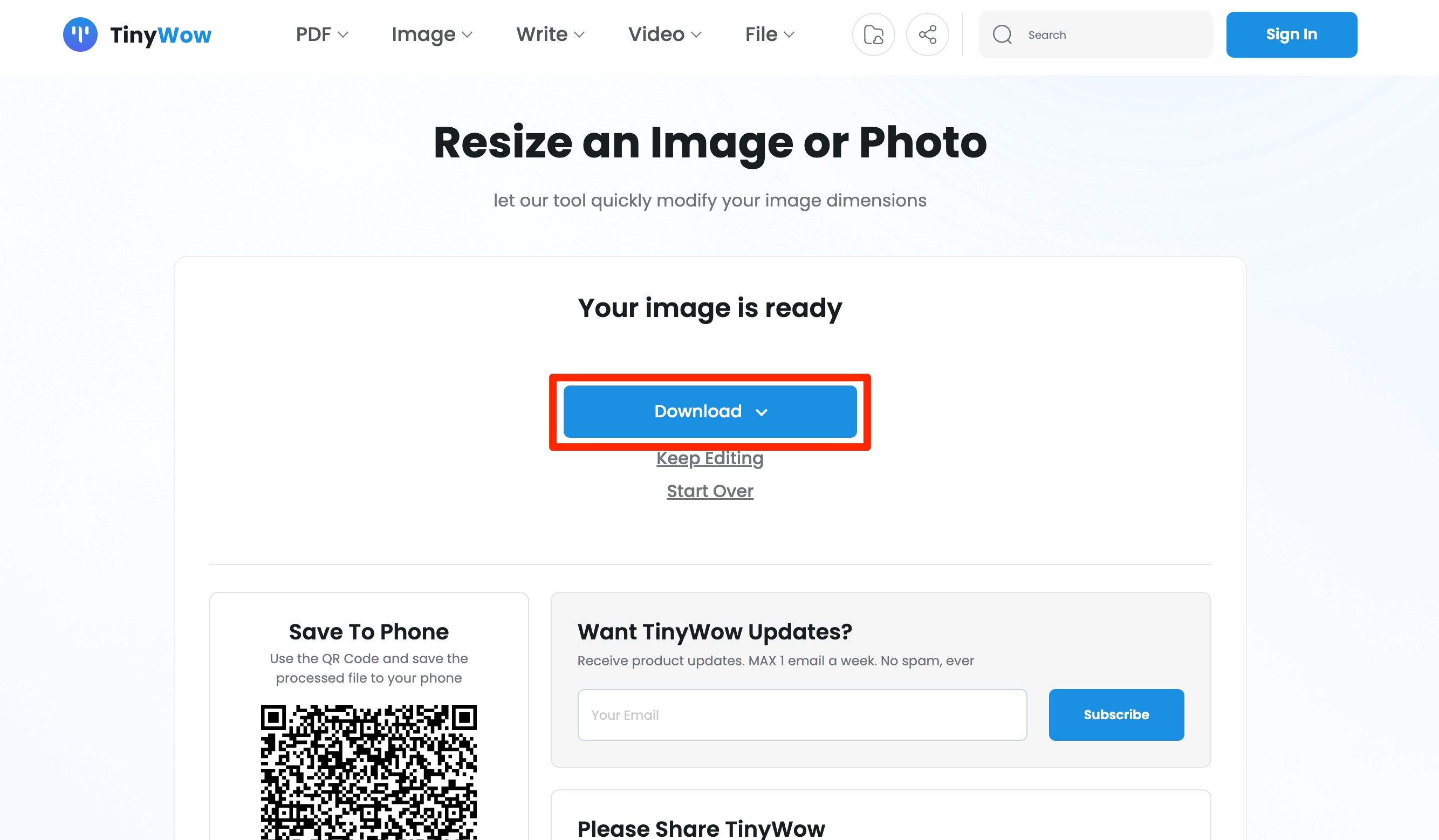Viewport: 1439px width, 840px height.
Task: Expand the Download button chevron arrow
Action: click(761, 412)
